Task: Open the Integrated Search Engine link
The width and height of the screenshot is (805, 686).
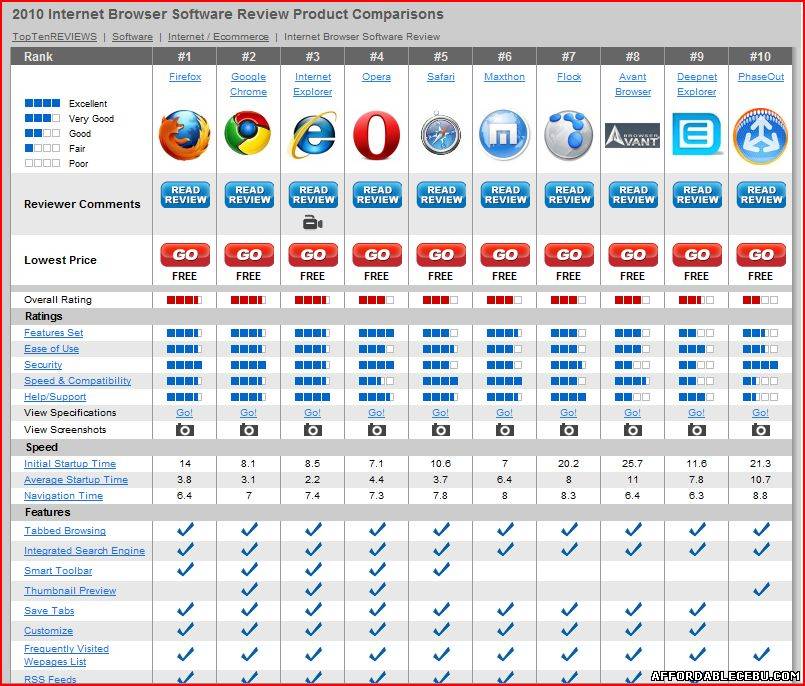Action: point(84,551)
